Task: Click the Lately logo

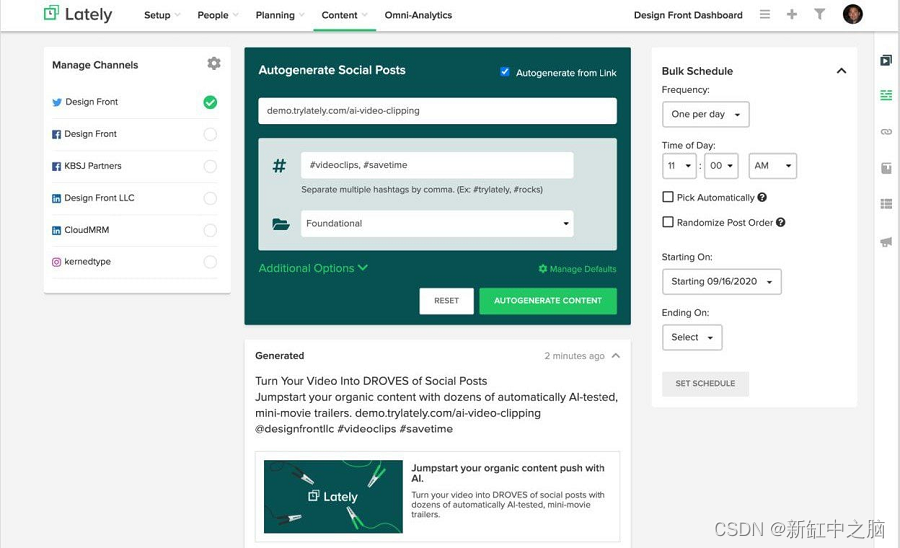Action: [78, 15]
